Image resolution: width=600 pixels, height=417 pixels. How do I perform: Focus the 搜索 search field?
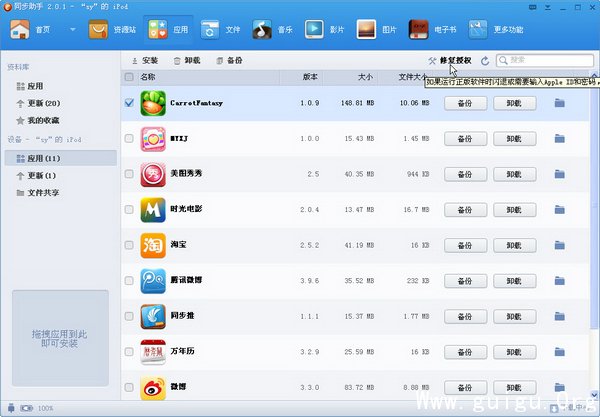(x=545, y=60)
